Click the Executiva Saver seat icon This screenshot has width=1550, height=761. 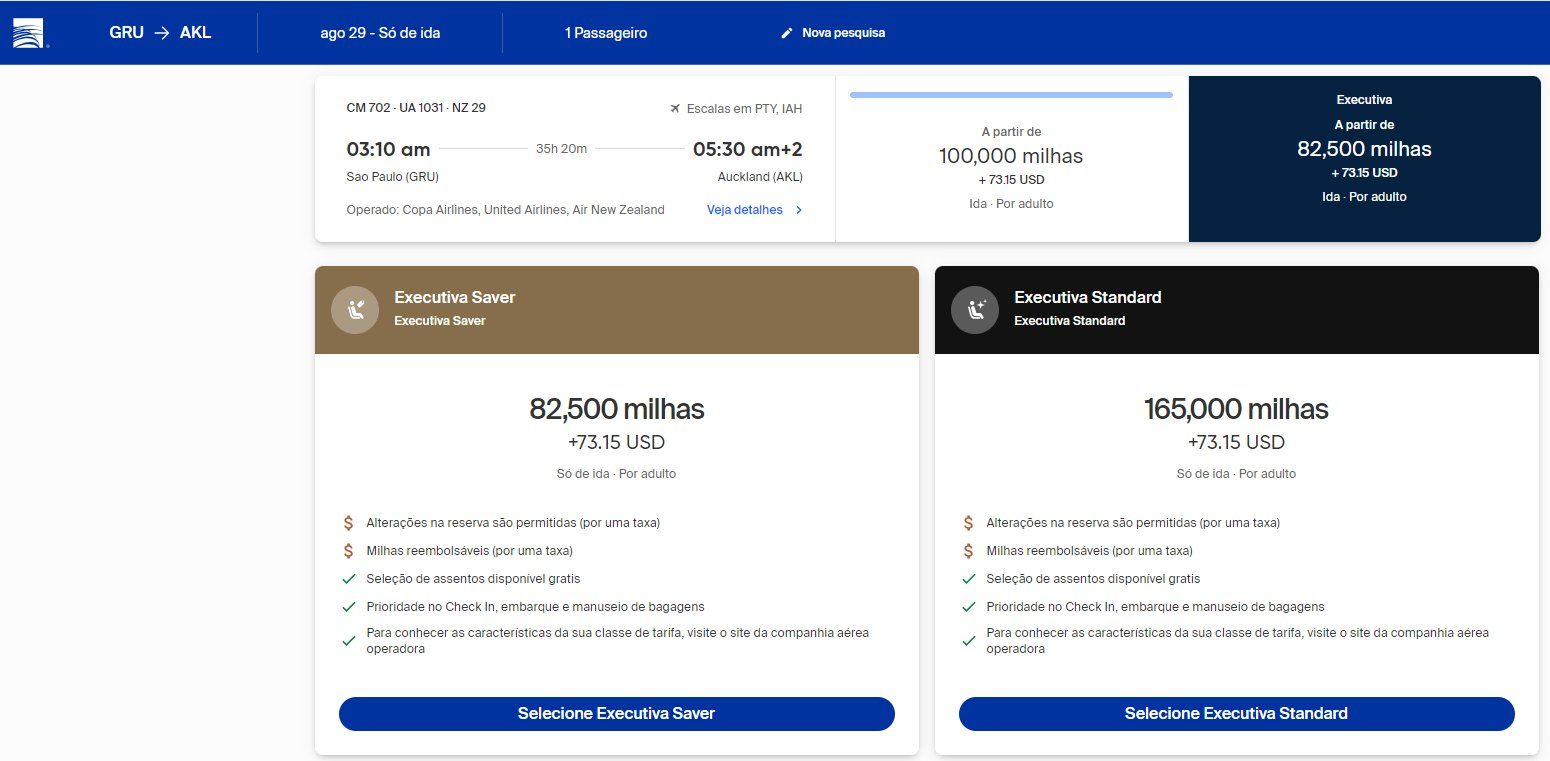tap(355, 309)
